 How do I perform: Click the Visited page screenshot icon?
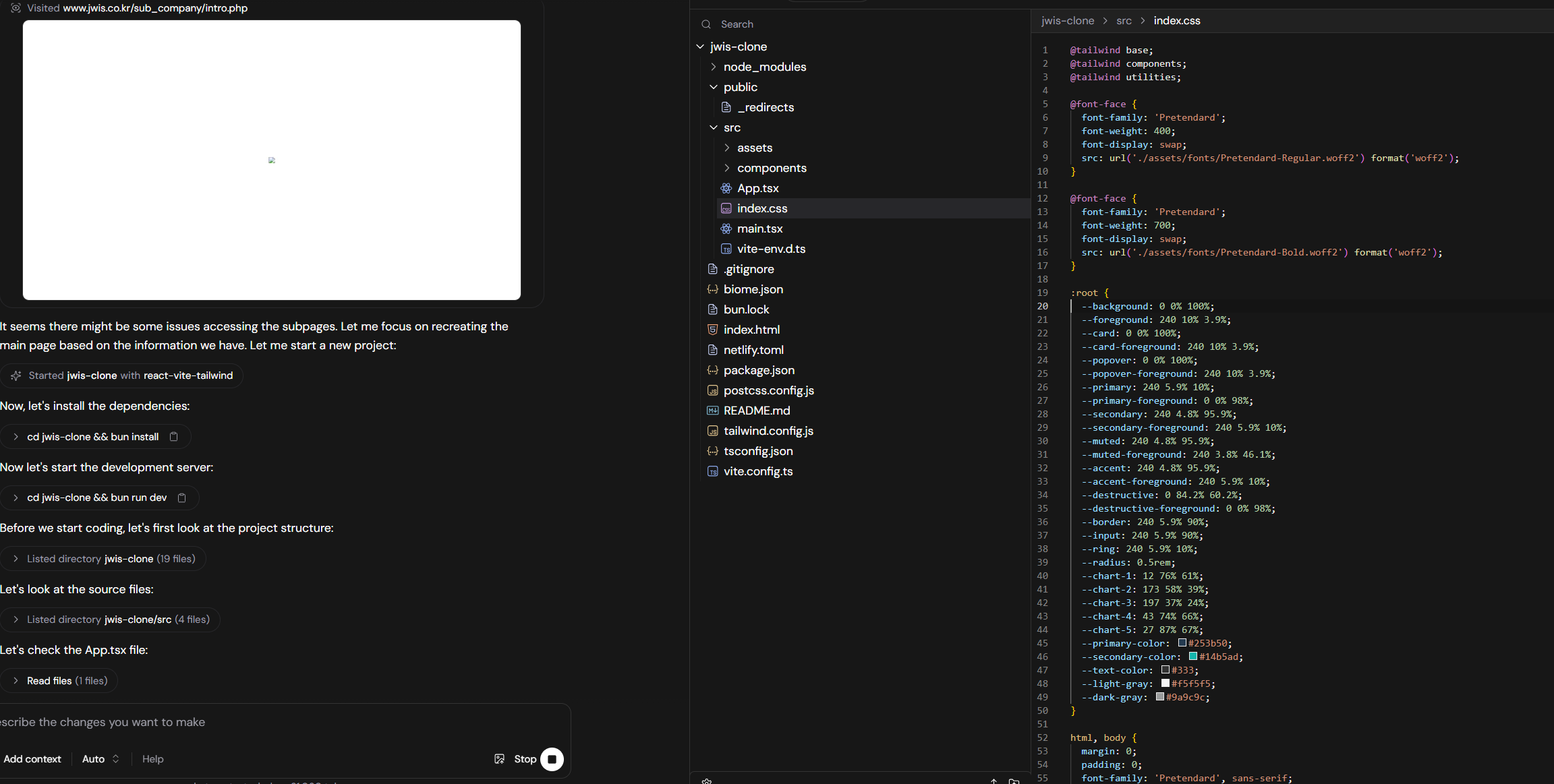[x=16, y=8]
